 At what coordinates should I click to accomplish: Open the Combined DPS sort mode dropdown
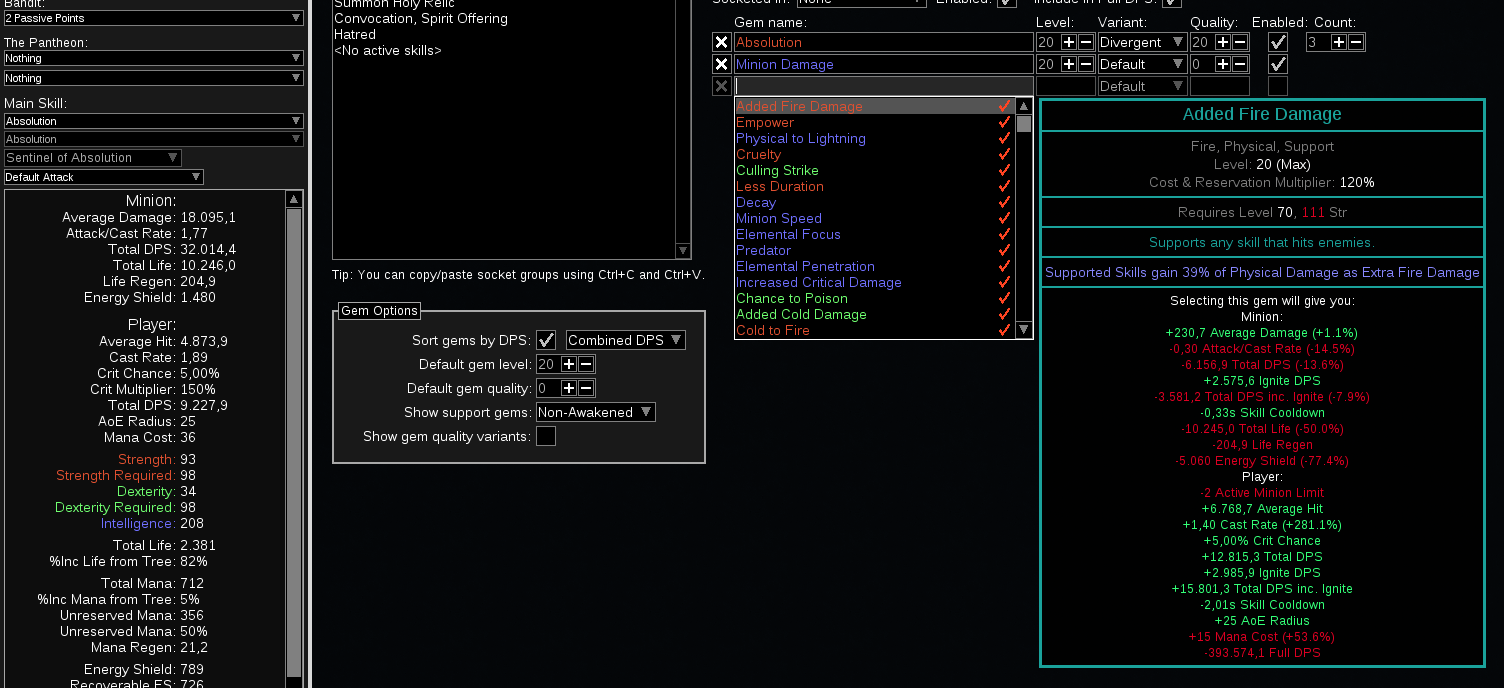tap(626, 340)
